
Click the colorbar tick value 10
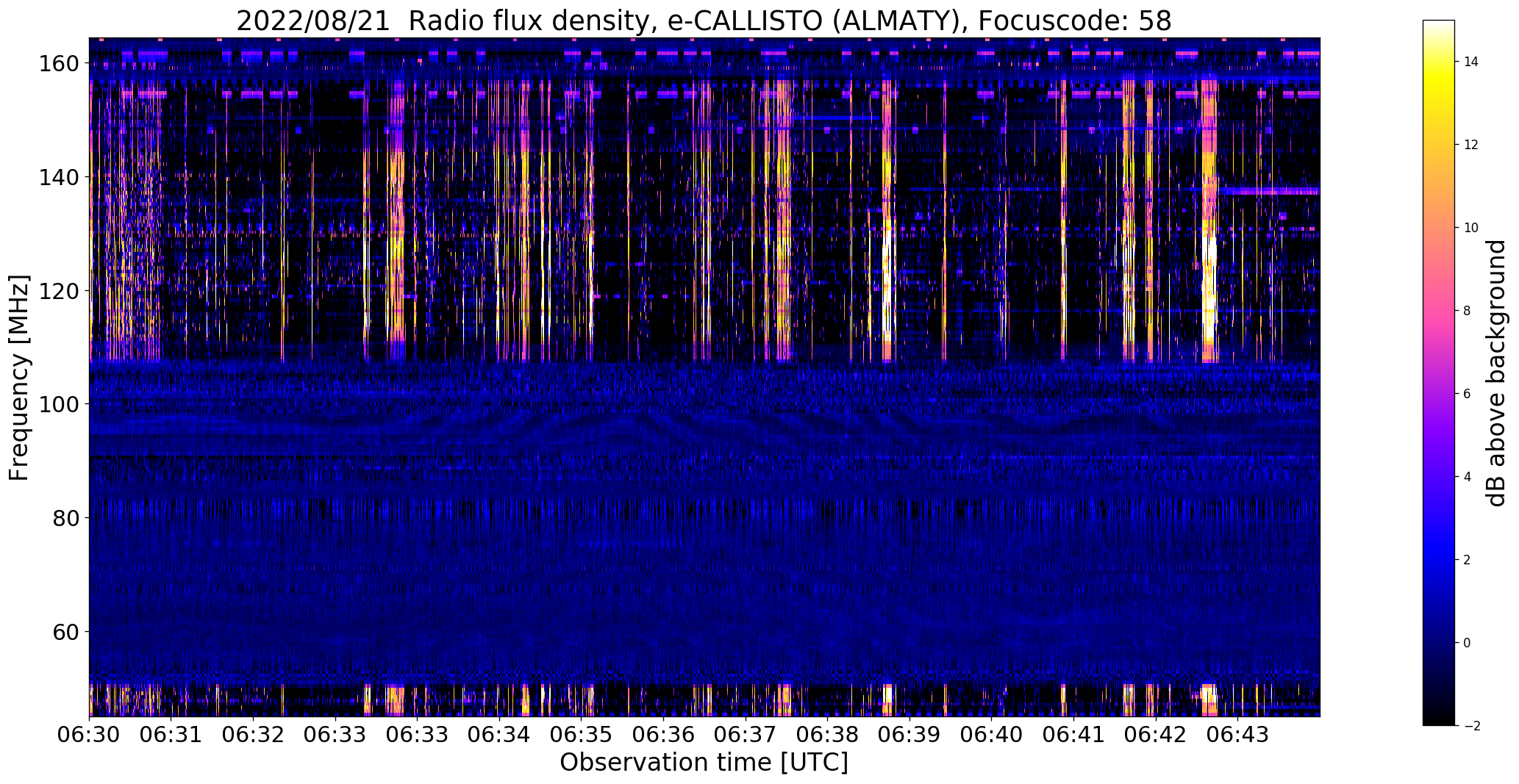point(1471,228)
